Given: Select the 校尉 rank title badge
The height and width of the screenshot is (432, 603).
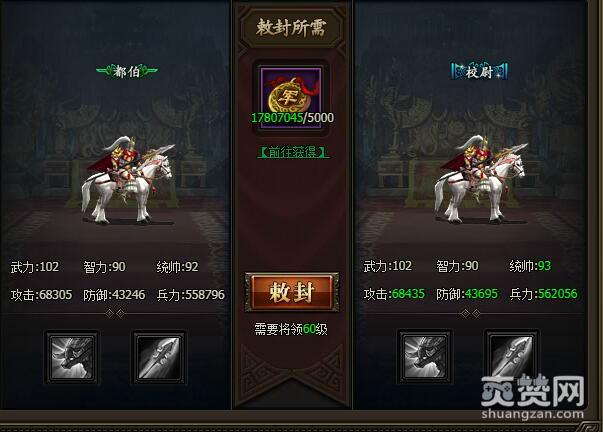Looking at the screenshot, I should click(x=479, y=72).
